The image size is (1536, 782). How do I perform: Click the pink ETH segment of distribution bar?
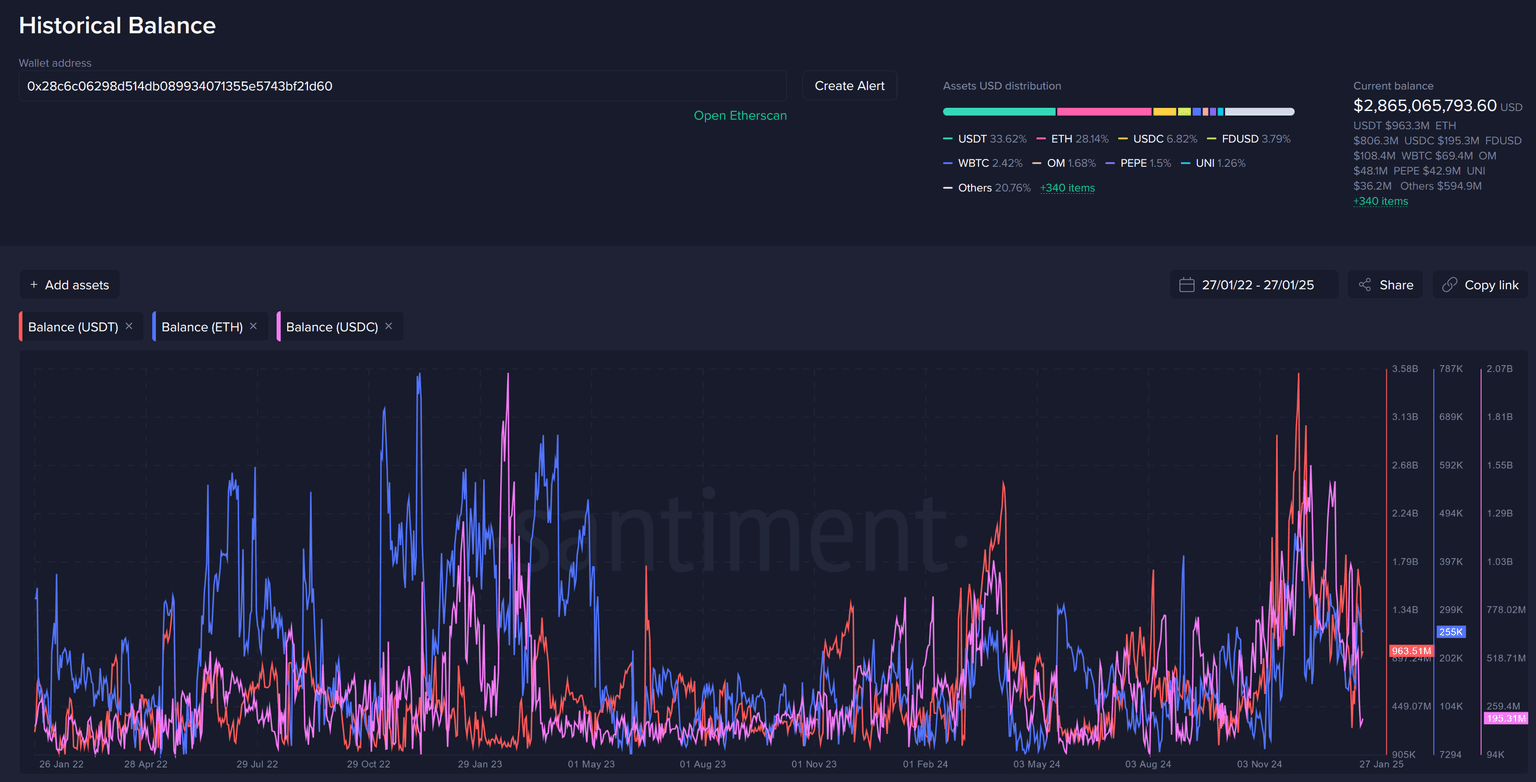(1104, 112)
